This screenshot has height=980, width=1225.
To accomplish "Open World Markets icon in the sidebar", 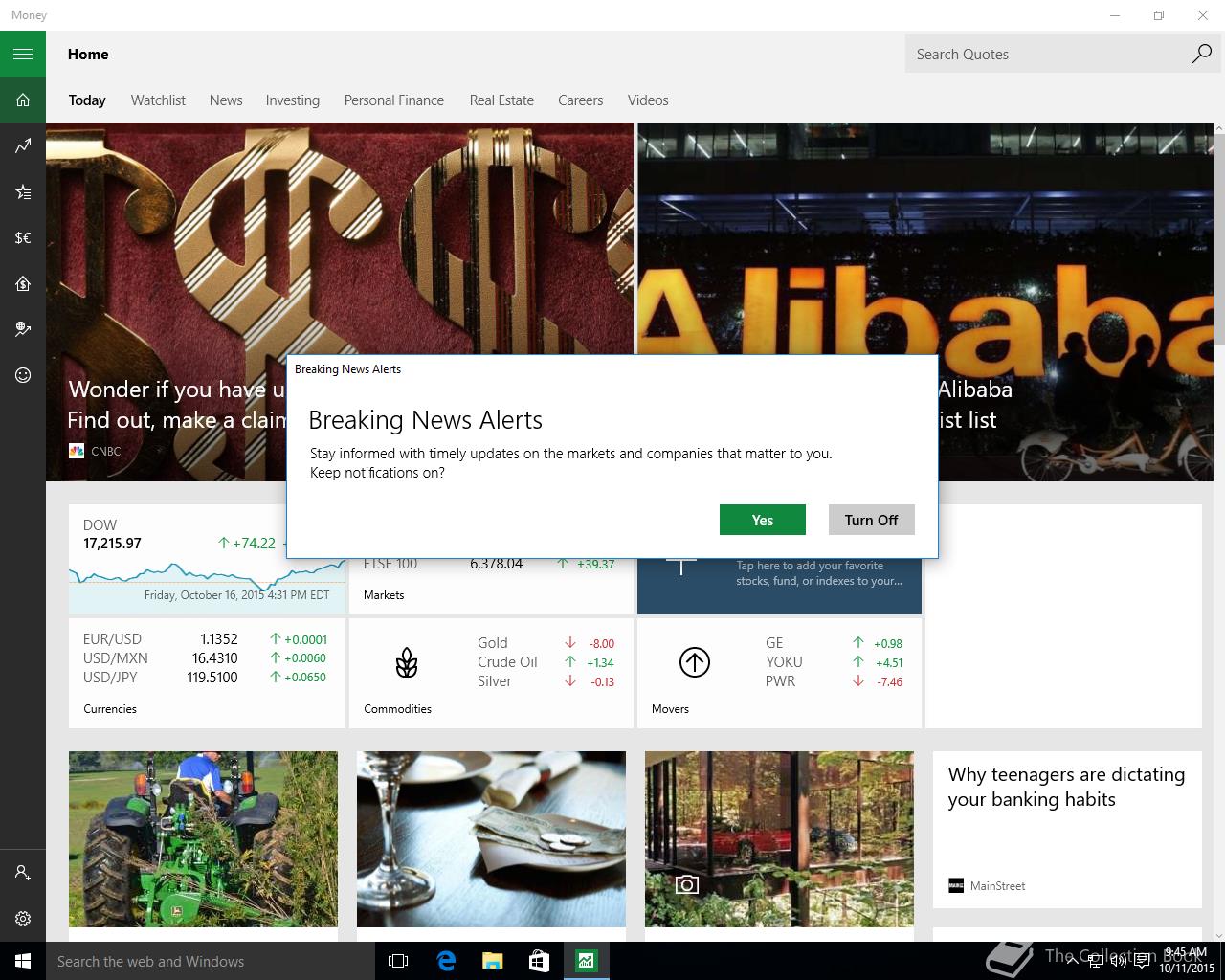I will click(x=23, y=329).
